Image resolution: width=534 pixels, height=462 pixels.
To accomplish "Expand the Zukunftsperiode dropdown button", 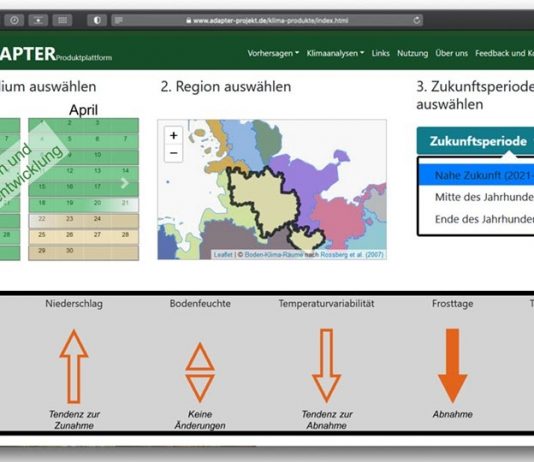I will (476, 141).
